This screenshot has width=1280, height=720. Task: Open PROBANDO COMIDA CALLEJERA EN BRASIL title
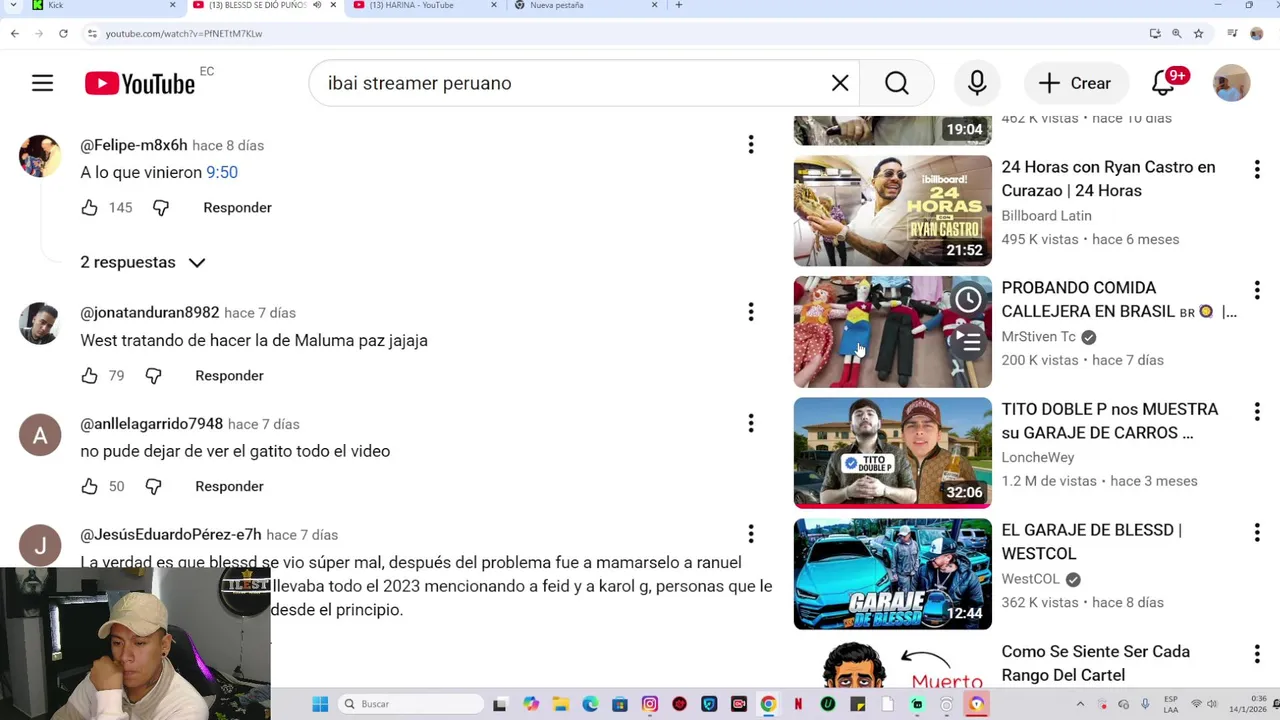(x=1119, y=299)
